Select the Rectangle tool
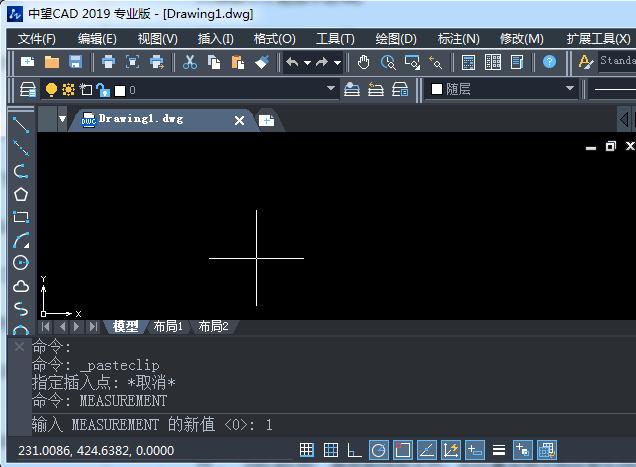Screen dimensions: 636x467 (x=21, y=217)
